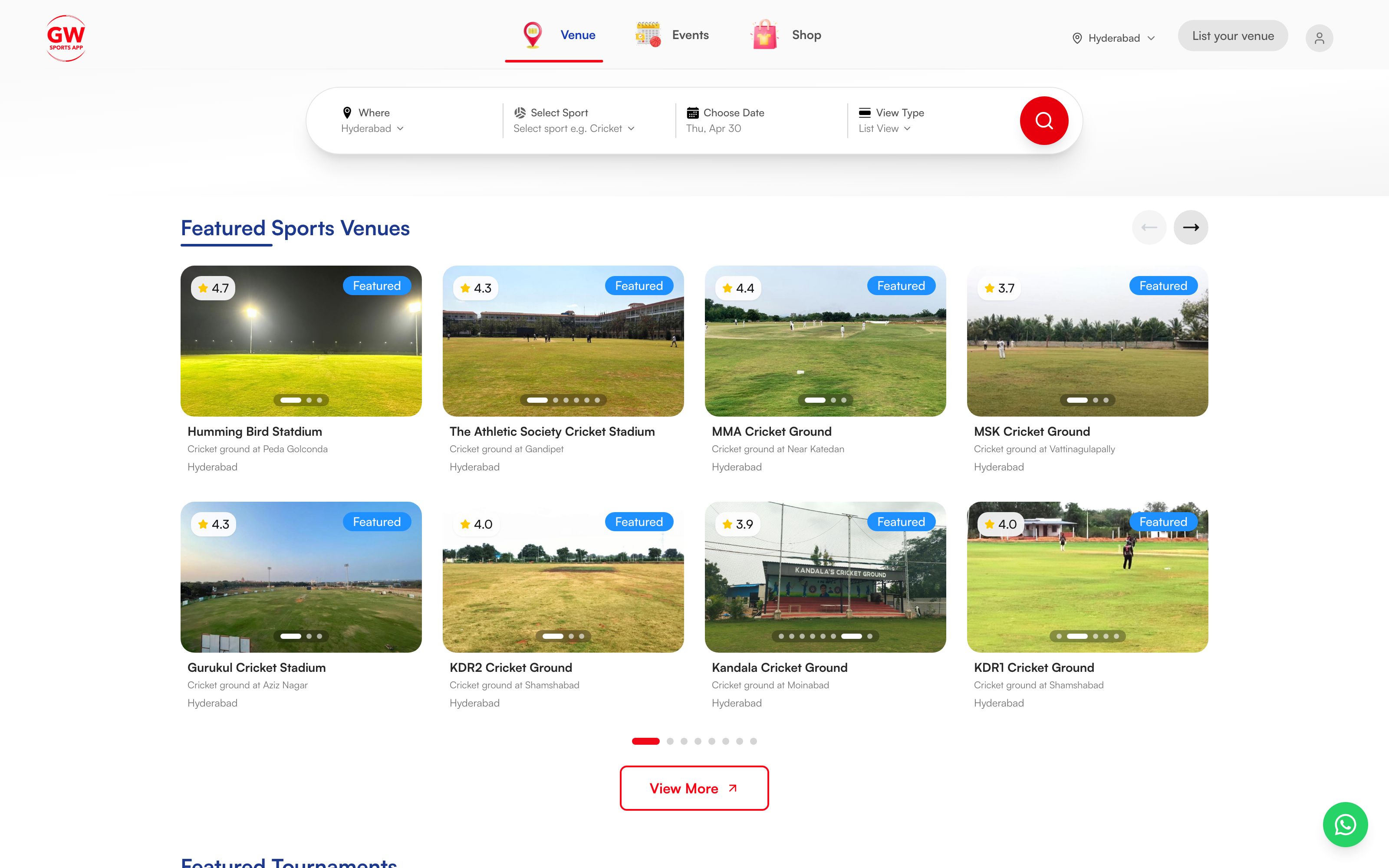This screenshot has width=1389, height=868.
Task: Open the user profile icon
Action: point(1319,38)
